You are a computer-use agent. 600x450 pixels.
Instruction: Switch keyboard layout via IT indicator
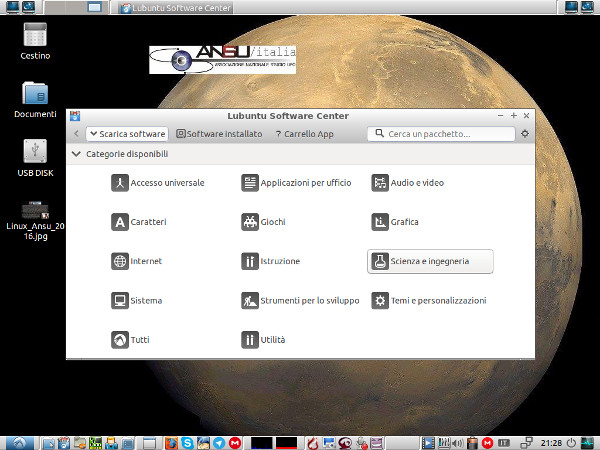[504, 443]
